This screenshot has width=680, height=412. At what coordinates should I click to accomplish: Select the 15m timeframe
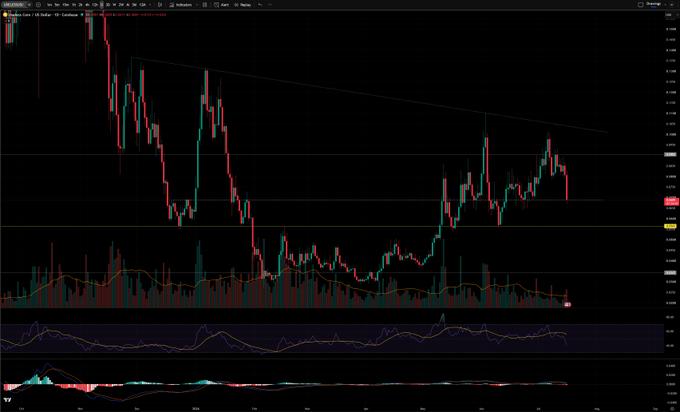[65, 5]
